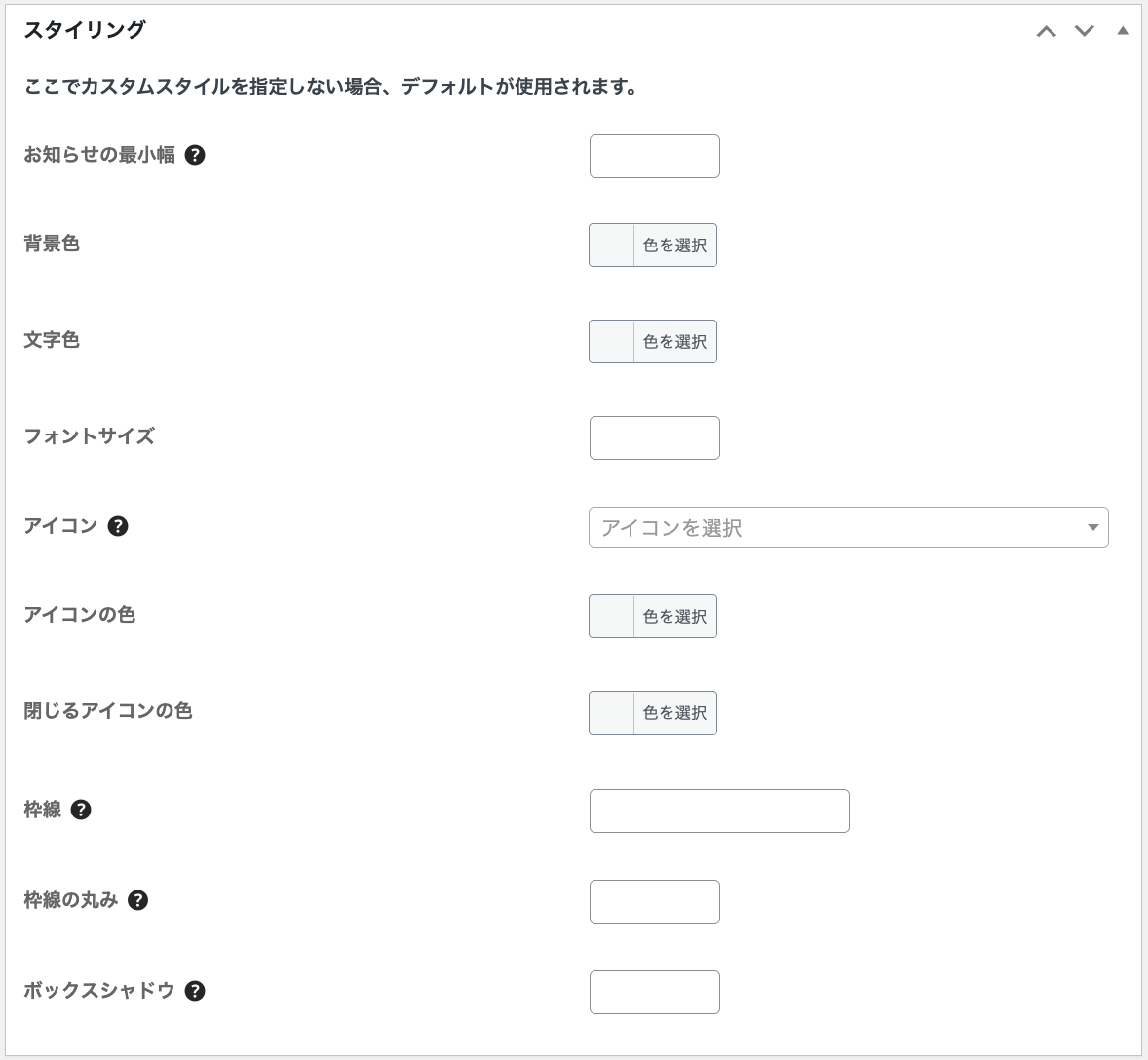The height and width of the screenshot is (1060, 1148).
Task: Click into the 枠線の丸み input field
Action: pos(654,902)
